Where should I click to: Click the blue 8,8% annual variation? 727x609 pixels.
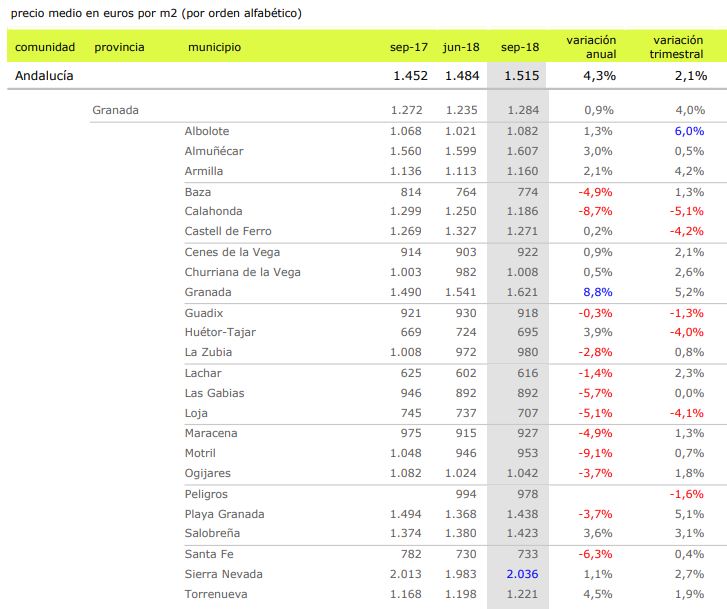(x=597, y=292)
